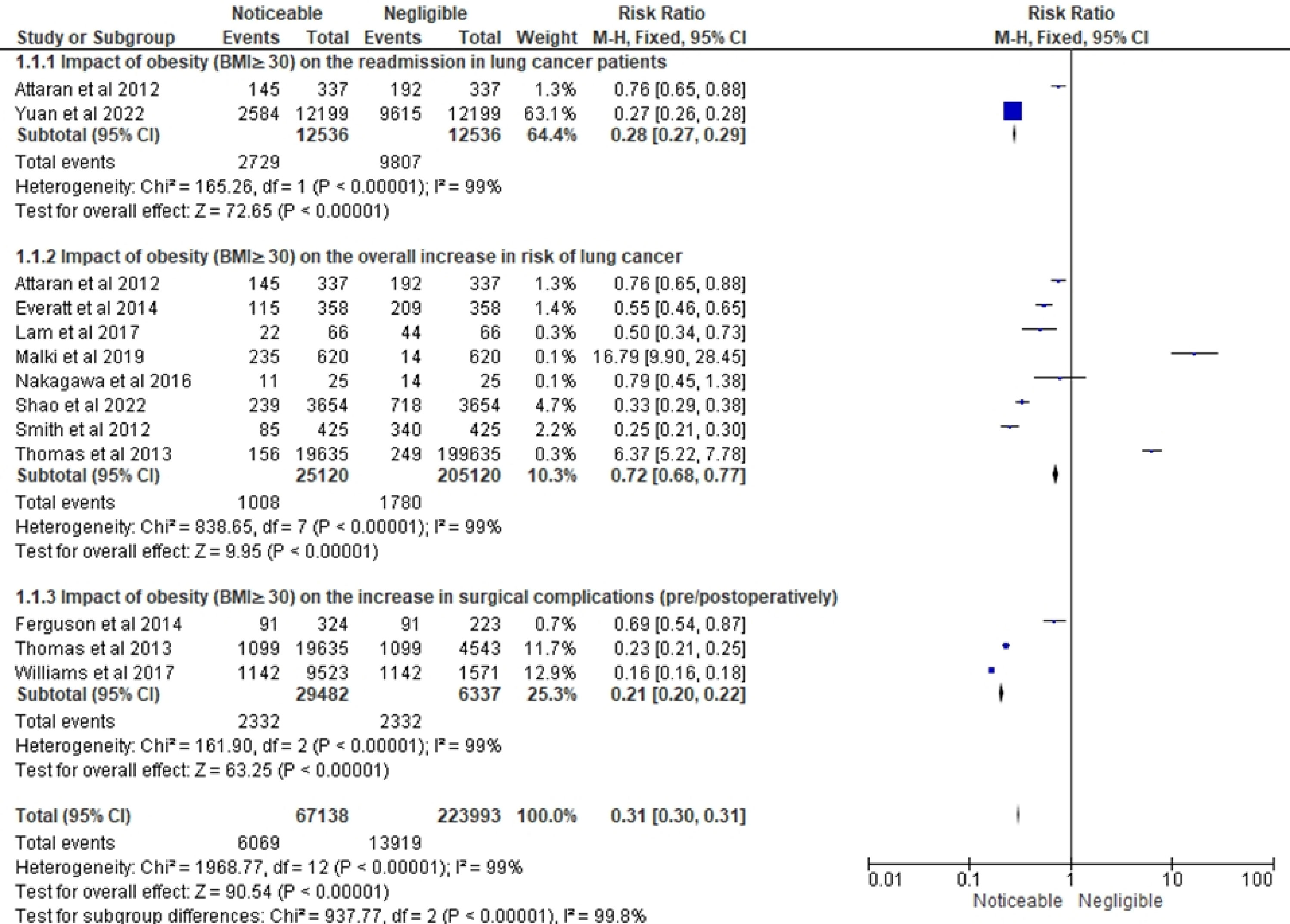Click the overall effect line 'Z = 9.95'

197,551
